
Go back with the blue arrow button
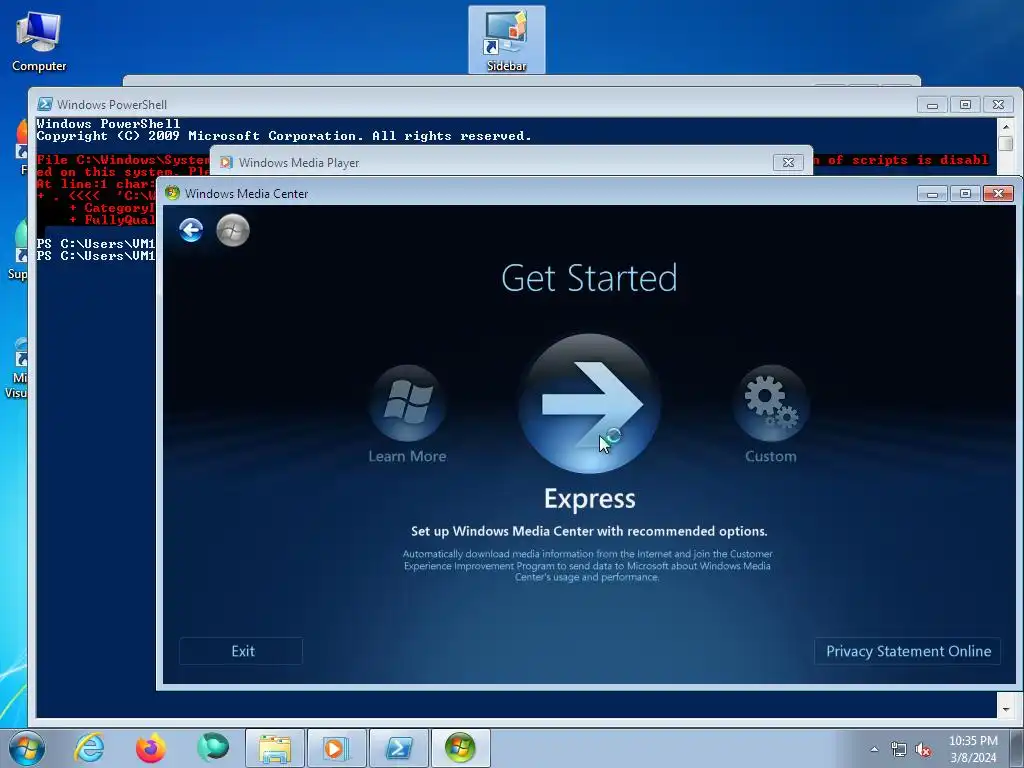(191, 231)
